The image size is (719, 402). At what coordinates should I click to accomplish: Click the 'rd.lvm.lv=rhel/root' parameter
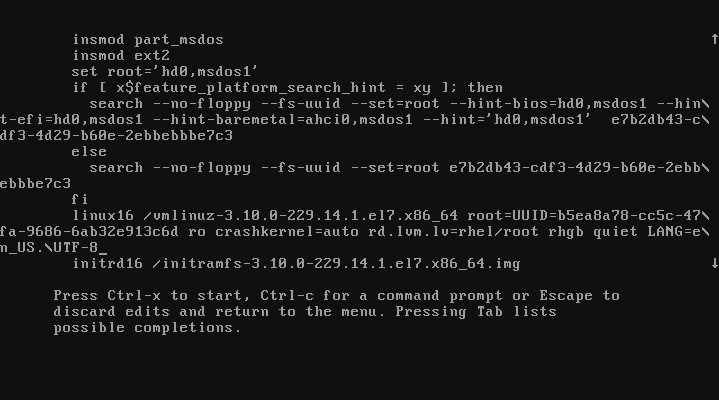coord(454,232)
